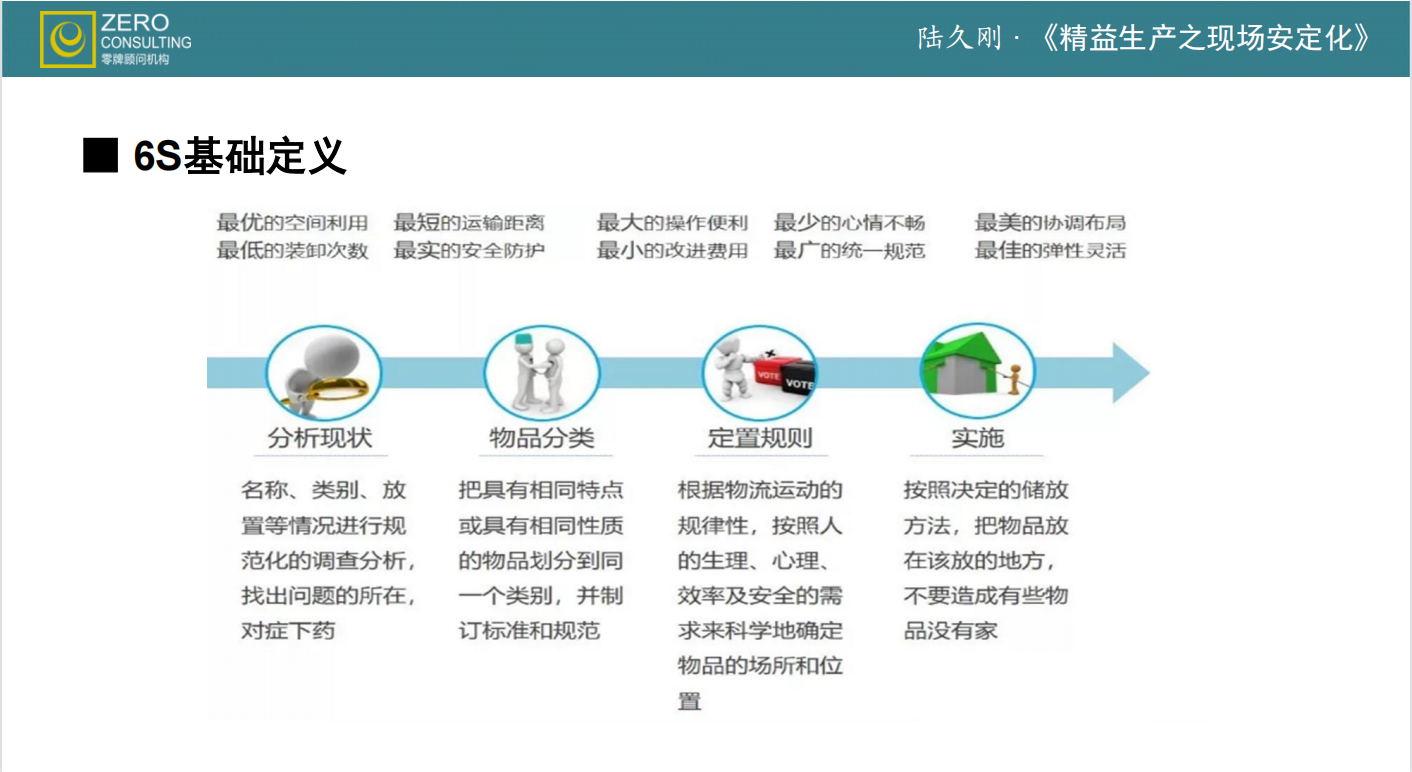Click the phrase 最广的统一规范
The height and width of the screenshot is (772, 1412).
pyautogui.click(x=849, y=250)
